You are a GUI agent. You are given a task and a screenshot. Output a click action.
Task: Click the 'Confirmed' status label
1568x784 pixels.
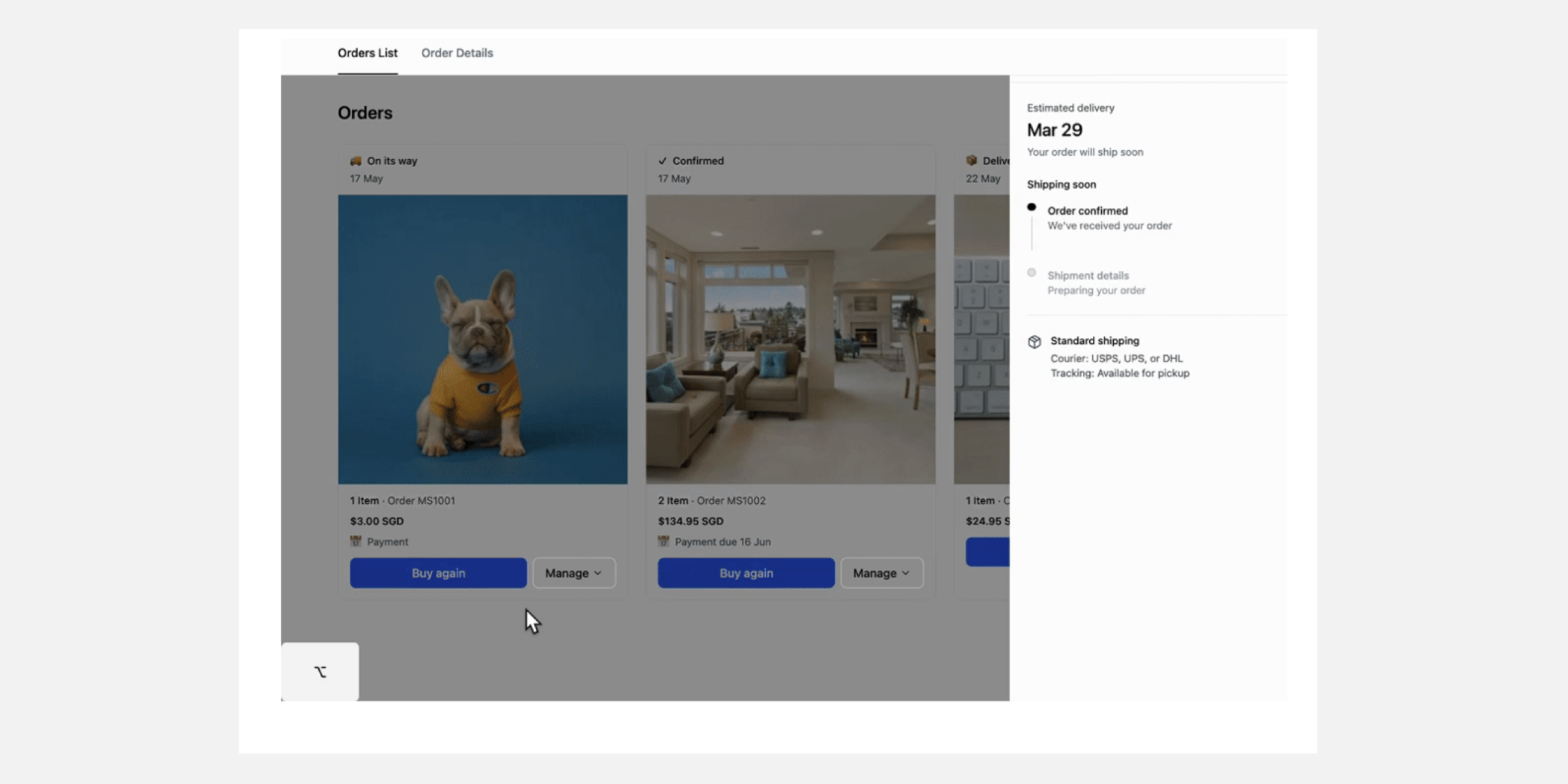(x=698, y=160)
